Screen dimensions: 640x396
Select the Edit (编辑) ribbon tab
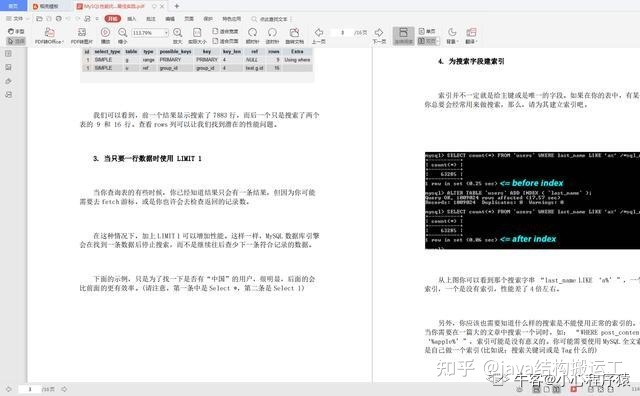[x=170, y=19]
